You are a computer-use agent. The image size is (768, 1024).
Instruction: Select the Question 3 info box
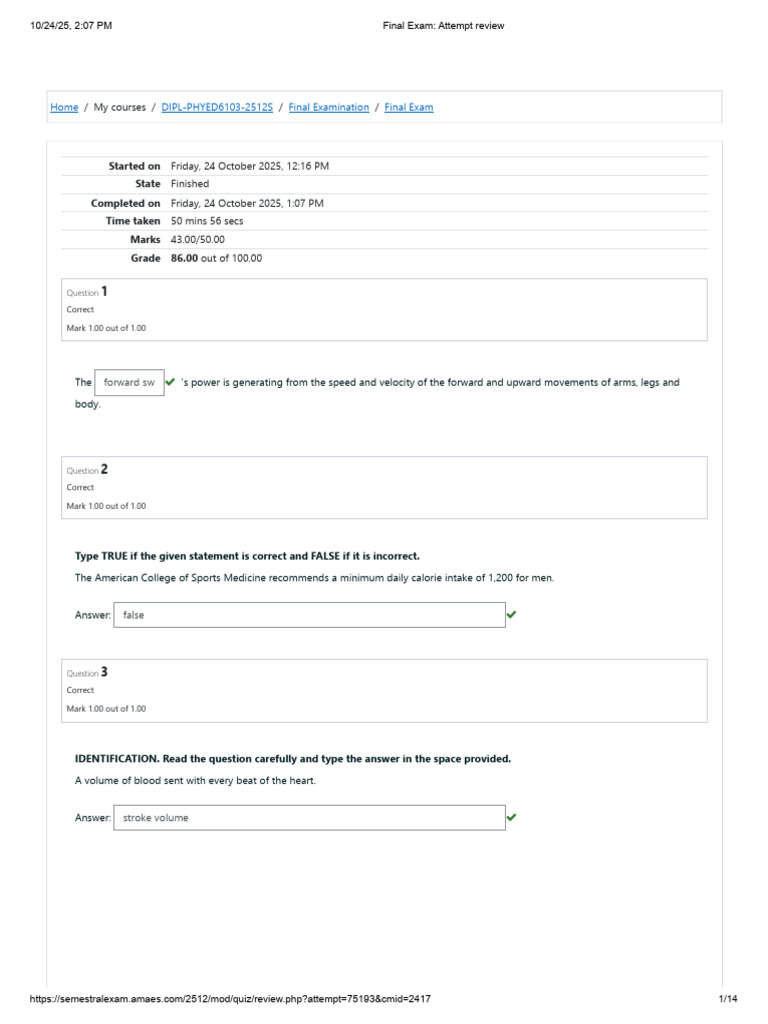point(384,691)
